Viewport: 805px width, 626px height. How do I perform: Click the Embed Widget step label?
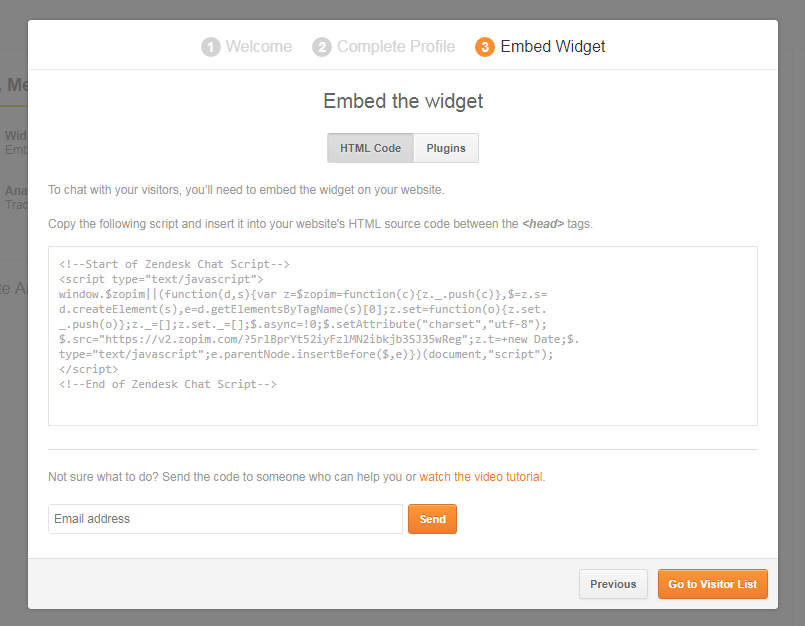point(552,46)
